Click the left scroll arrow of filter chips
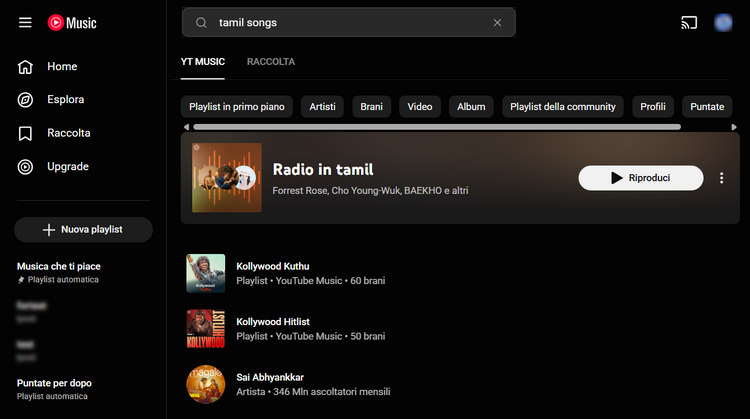Viewport: 750px width, 419px height. pos(187,127)
